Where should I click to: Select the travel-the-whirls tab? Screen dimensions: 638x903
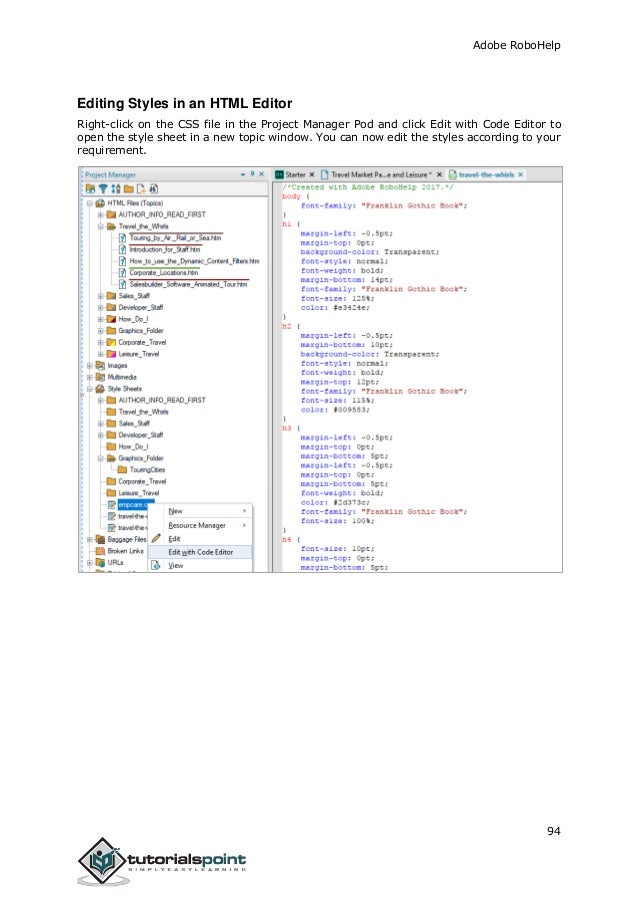[x=486, y=174]
